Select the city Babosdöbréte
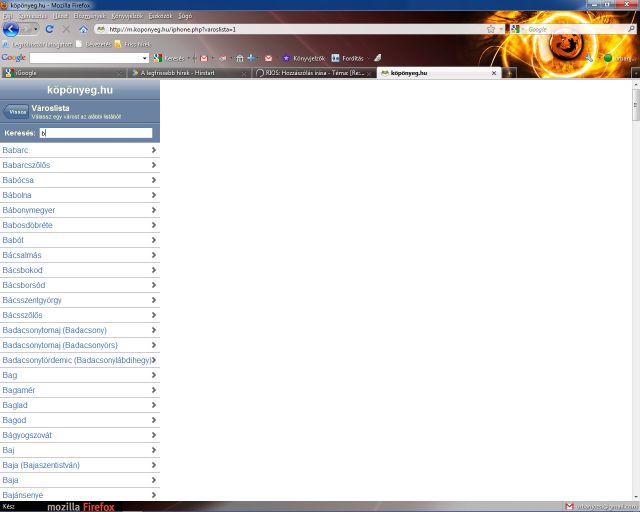 pyautogui.click(x=80, y=225)
